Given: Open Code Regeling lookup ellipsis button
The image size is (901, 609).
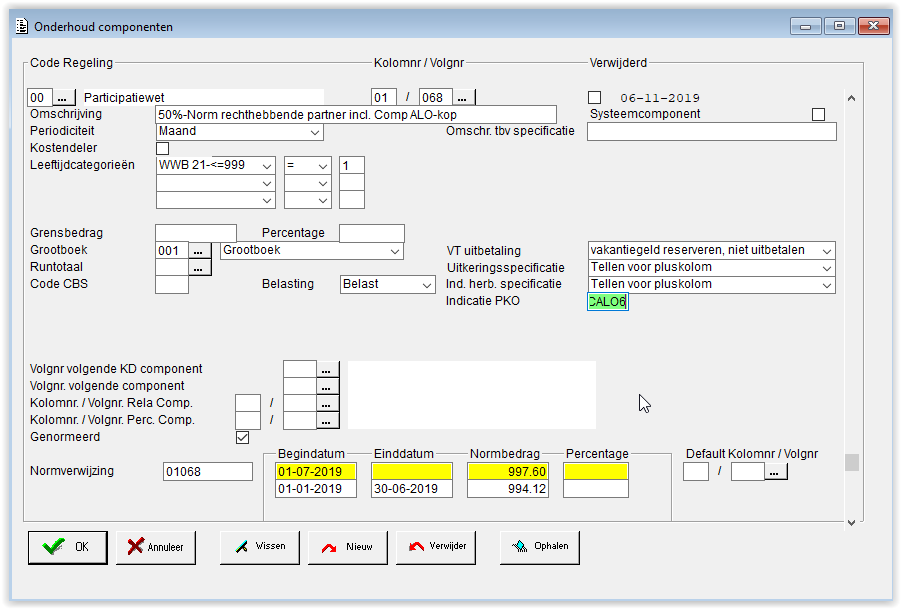Looking at the screenshot, I should [x=63, y=98].
